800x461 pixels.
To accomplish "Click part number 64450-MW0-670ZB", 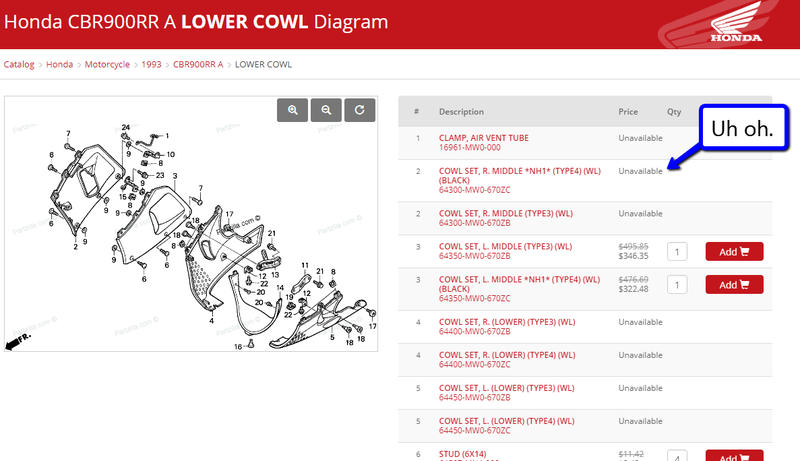I will coord(474,398).
